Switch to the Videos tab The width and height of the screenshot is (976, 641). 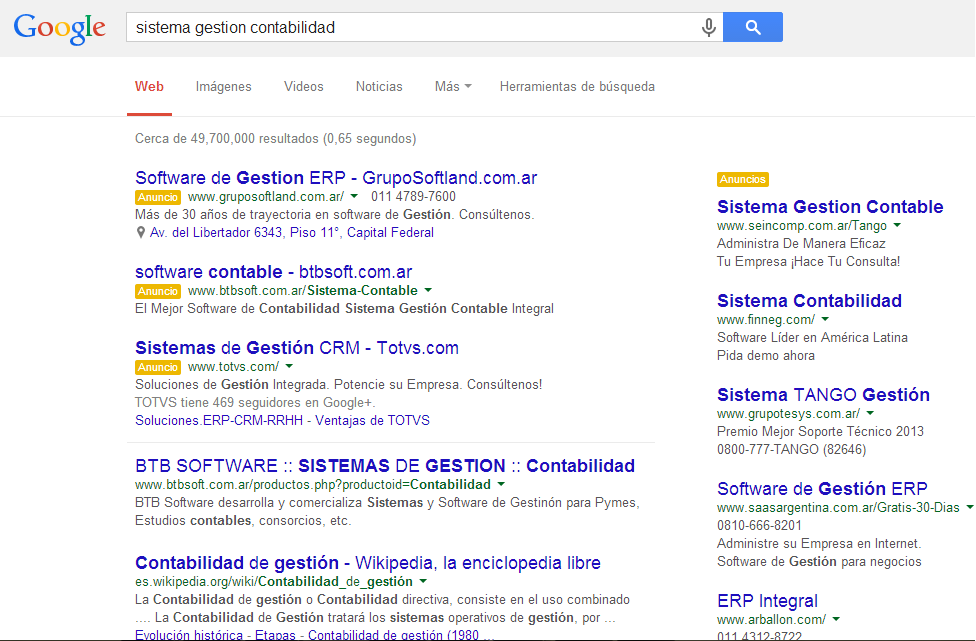coord(303,87)
